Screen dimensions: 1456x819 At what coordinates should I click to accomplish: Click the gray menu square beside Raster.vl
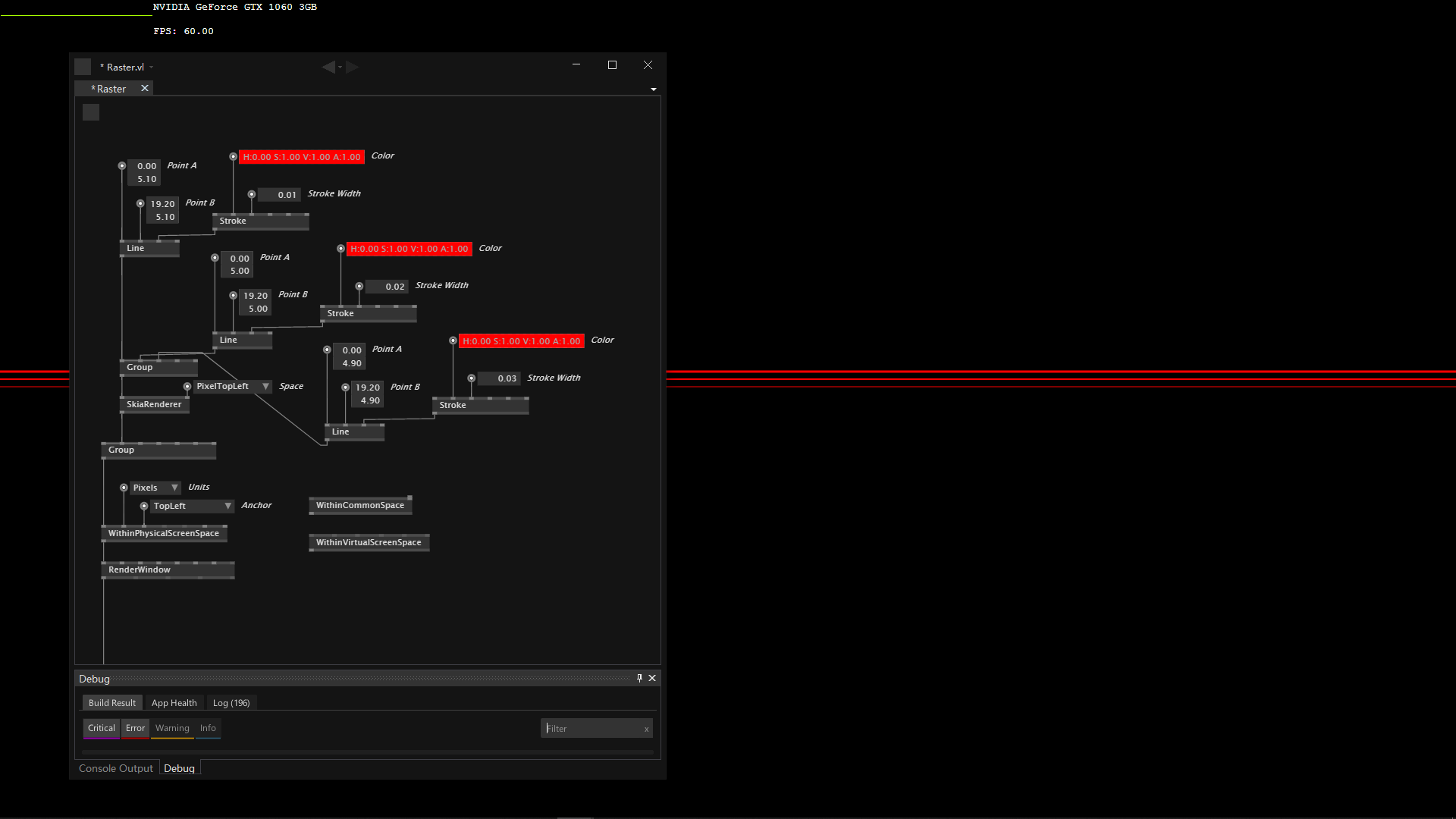tap(83, 67)
